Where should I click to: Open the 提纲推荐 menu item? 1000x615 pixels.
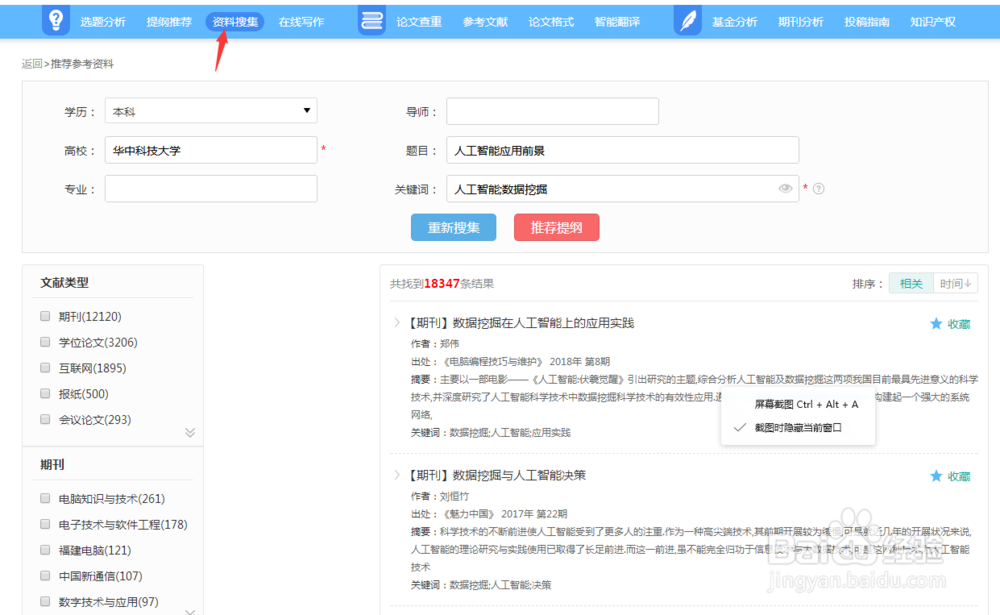coord(169,22)
